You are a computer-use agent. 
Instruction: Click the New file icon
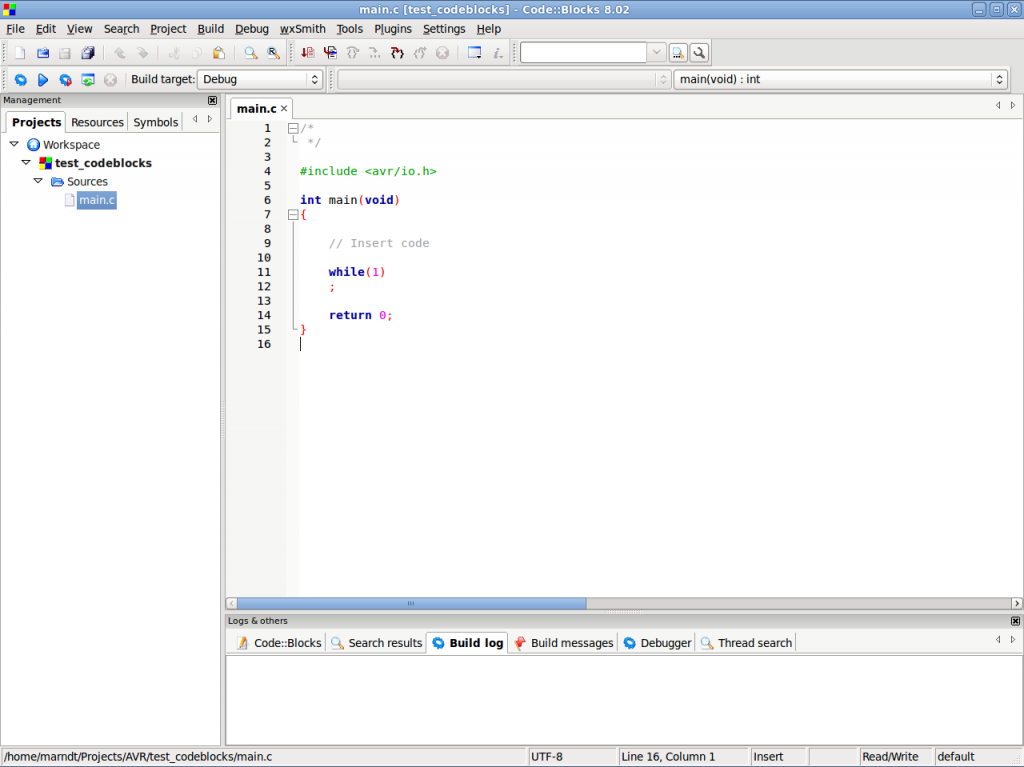[x=20, y=53]
